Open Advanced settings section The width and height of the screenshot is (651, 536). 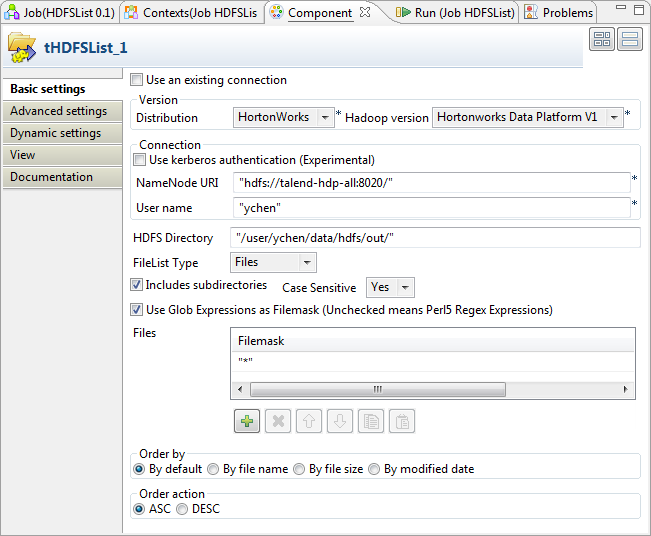58,111
